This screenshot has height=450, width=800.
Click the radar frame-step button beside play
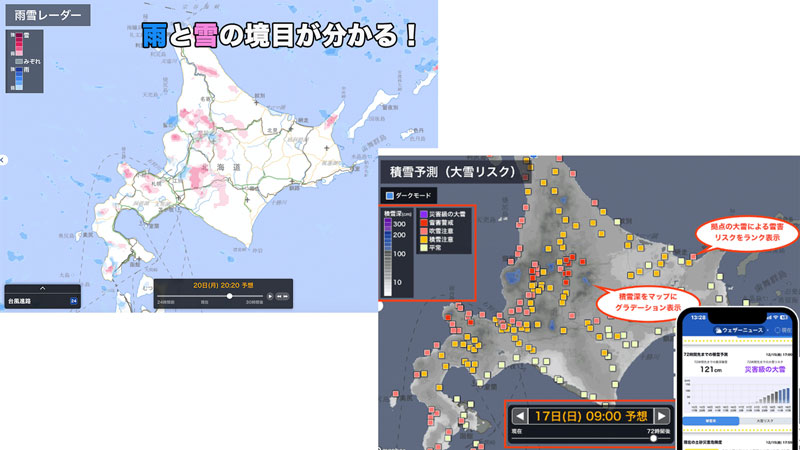283,297
